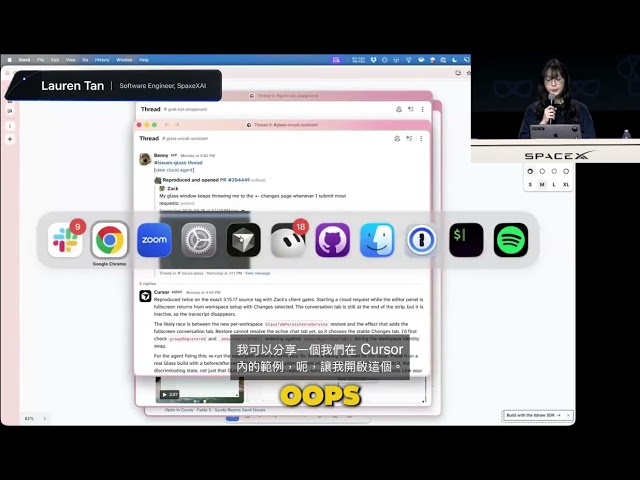Select the Cursor cube app icon
This screenshot has width=640, height=480.
point(243,240)
